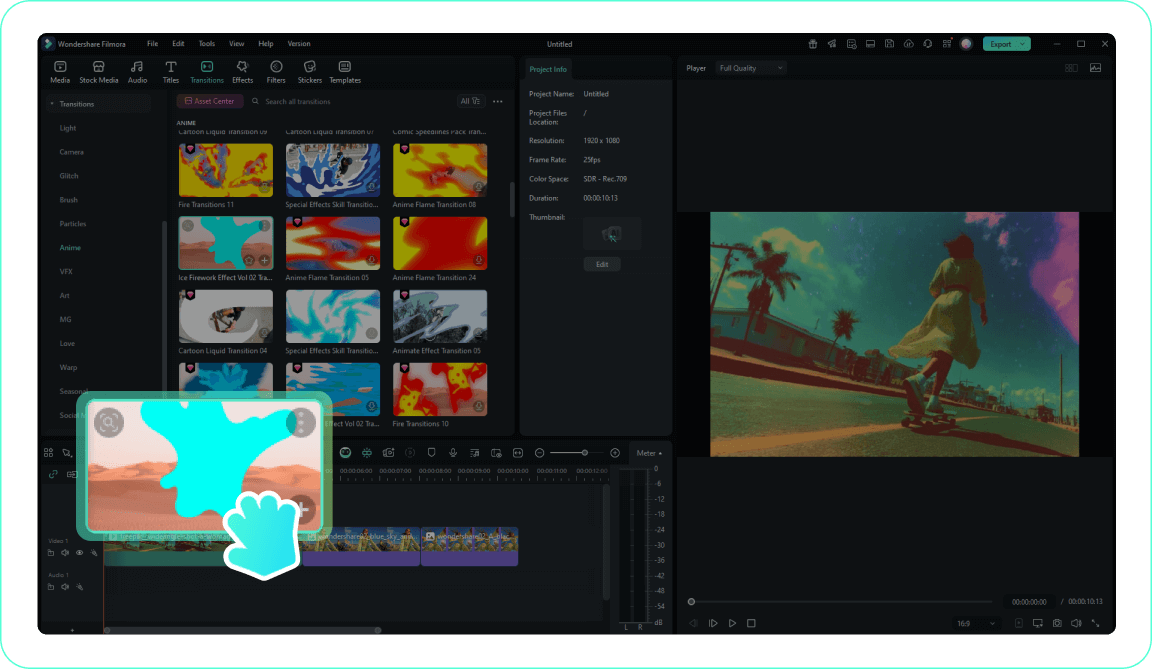Open the apps grid icon with red dot
Screen dimensions: 1152x669
(947, 44)
